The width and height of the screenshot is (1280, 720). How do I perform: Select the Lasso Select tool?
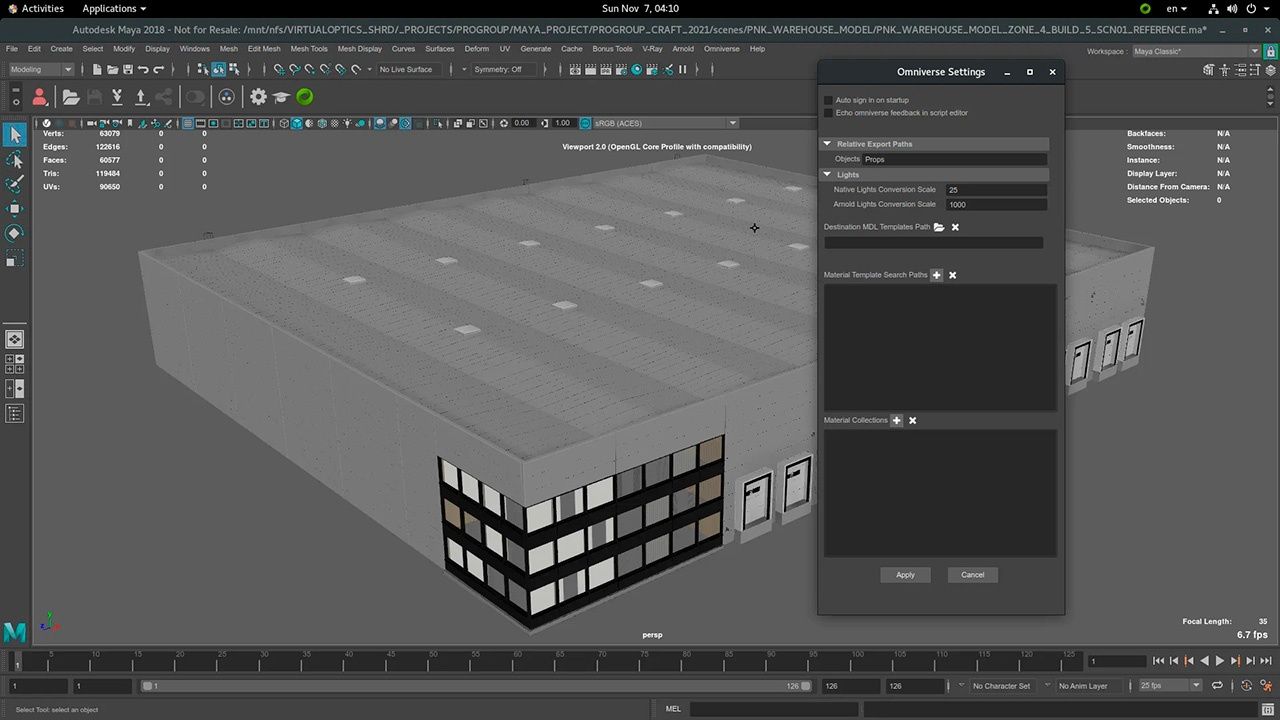[15, 160]
